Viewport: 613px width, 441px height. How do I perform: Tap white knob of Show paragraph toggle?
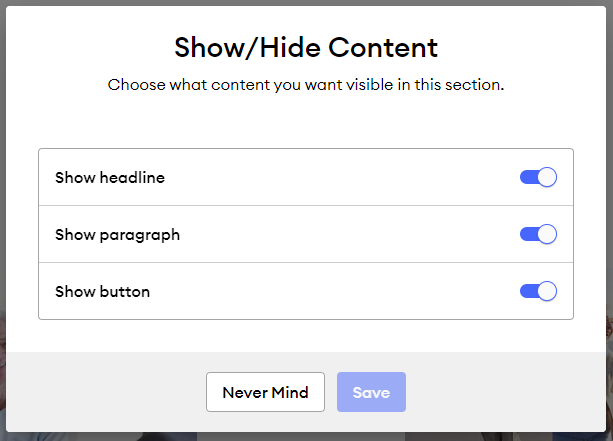coord(547,235)
